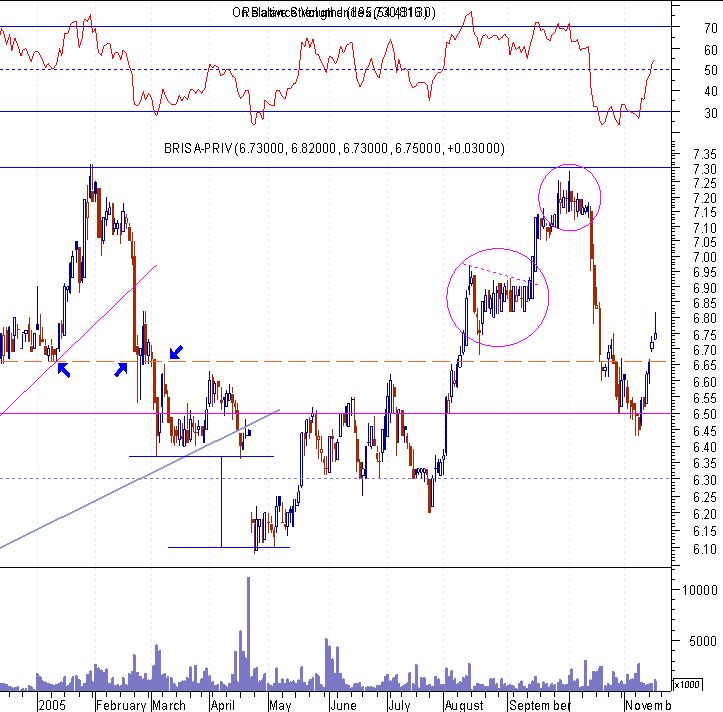Image resolution: width=723 pixels, height=712 pixels.
Task: Click the March date axis label
Action: pos(169,705)
